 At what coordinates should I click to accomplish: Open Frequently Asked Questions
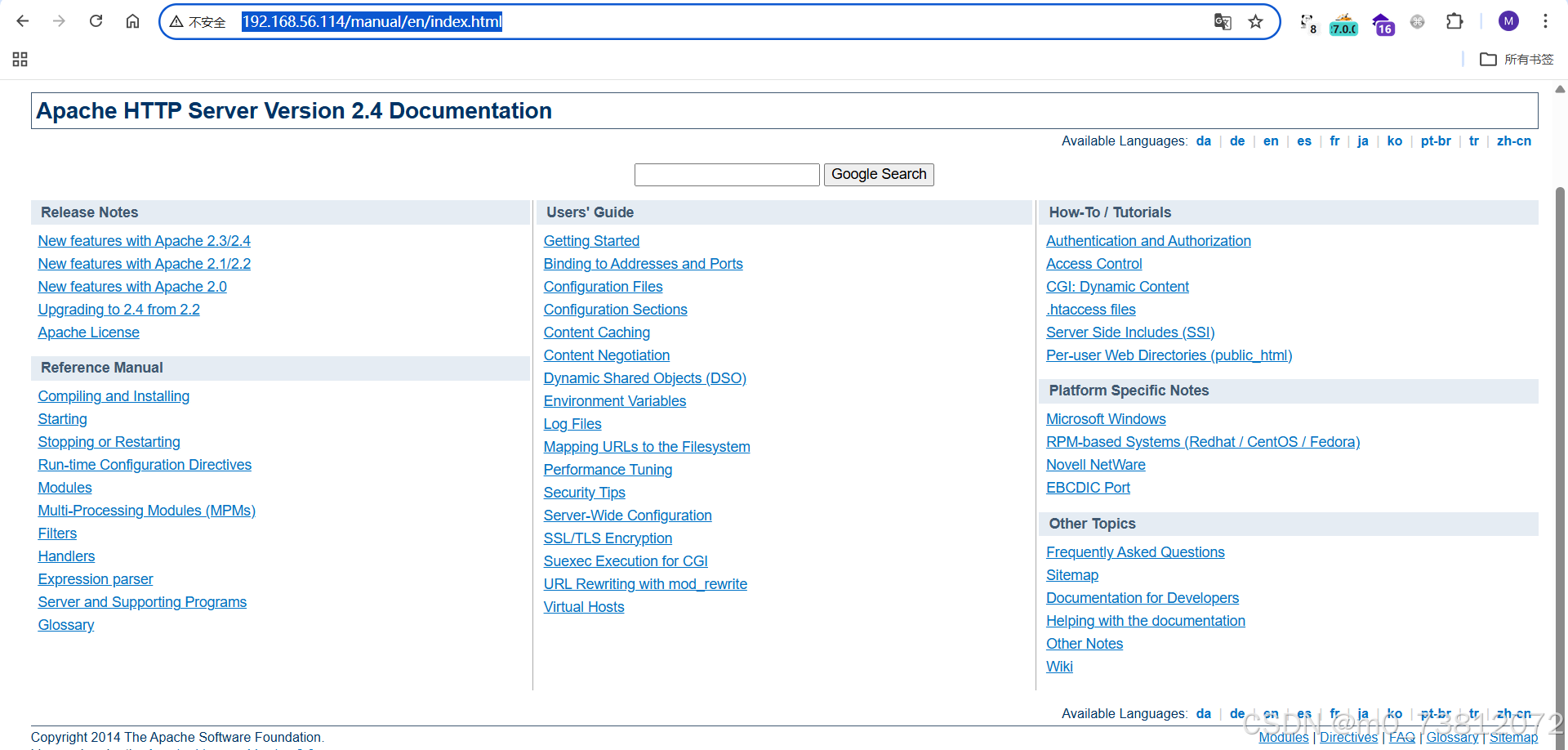[x=1135, y=552]
